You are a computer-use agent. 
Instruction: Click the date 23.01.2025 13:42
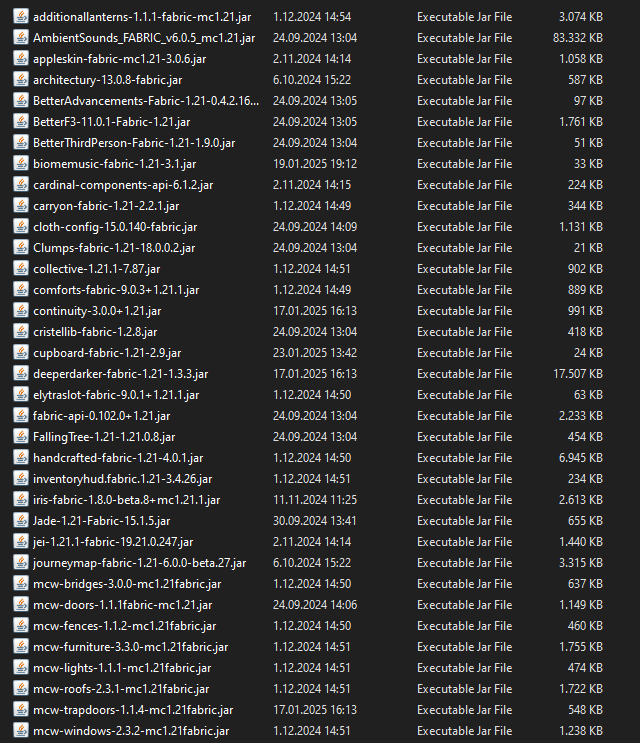tap(315, 353)
